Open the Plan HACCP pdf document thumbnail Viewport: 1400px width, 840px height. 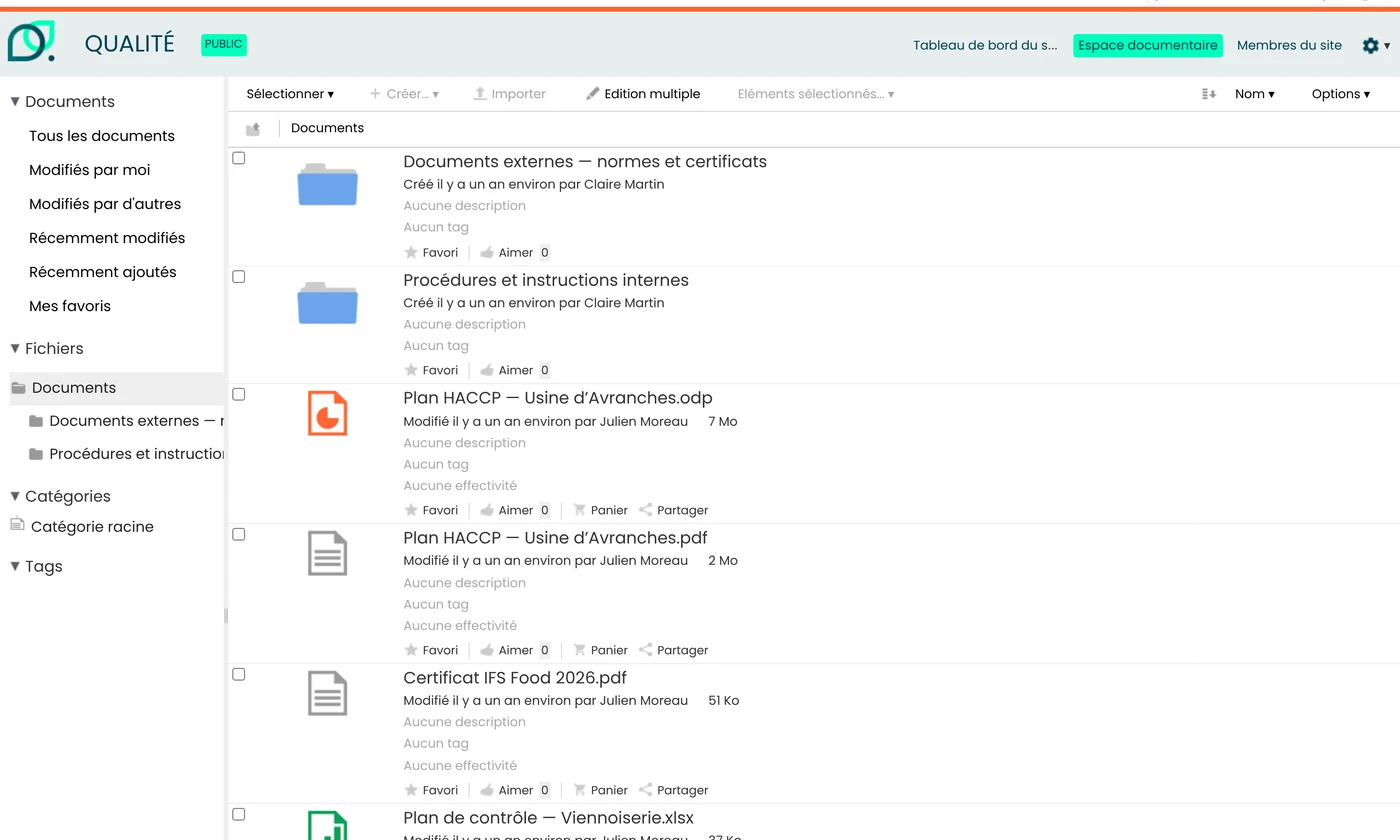tap(327, 554)
